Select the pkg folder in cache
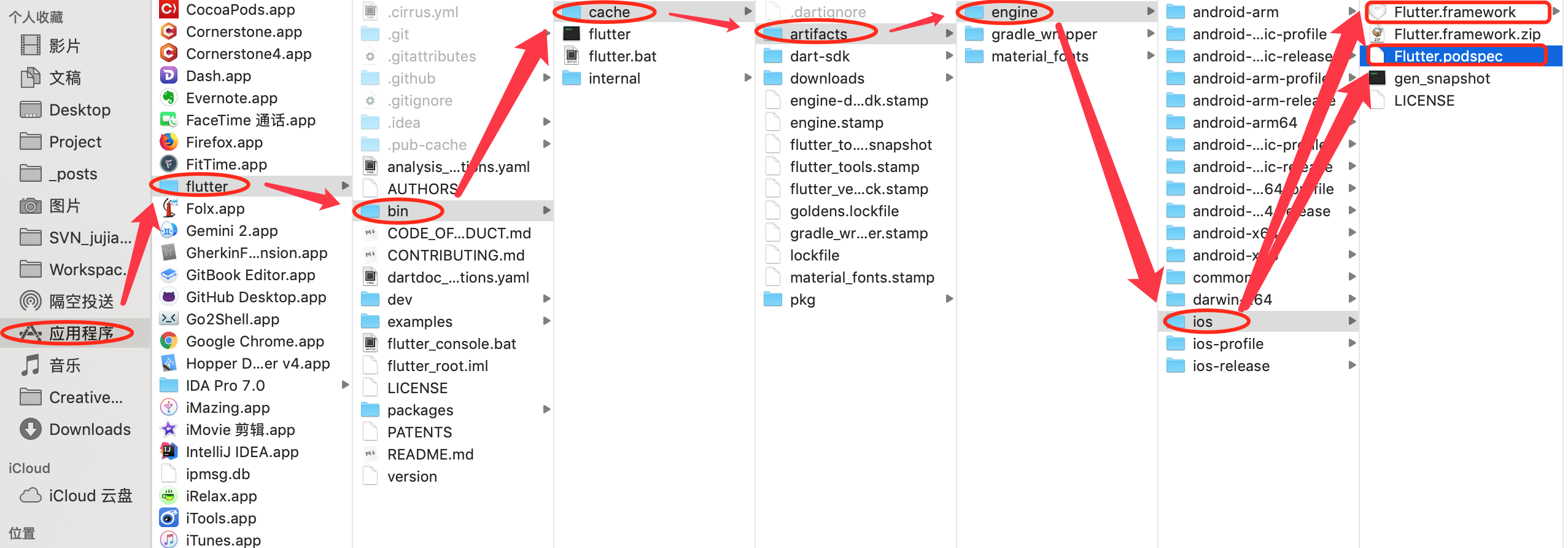 click(x=856, y=299)
